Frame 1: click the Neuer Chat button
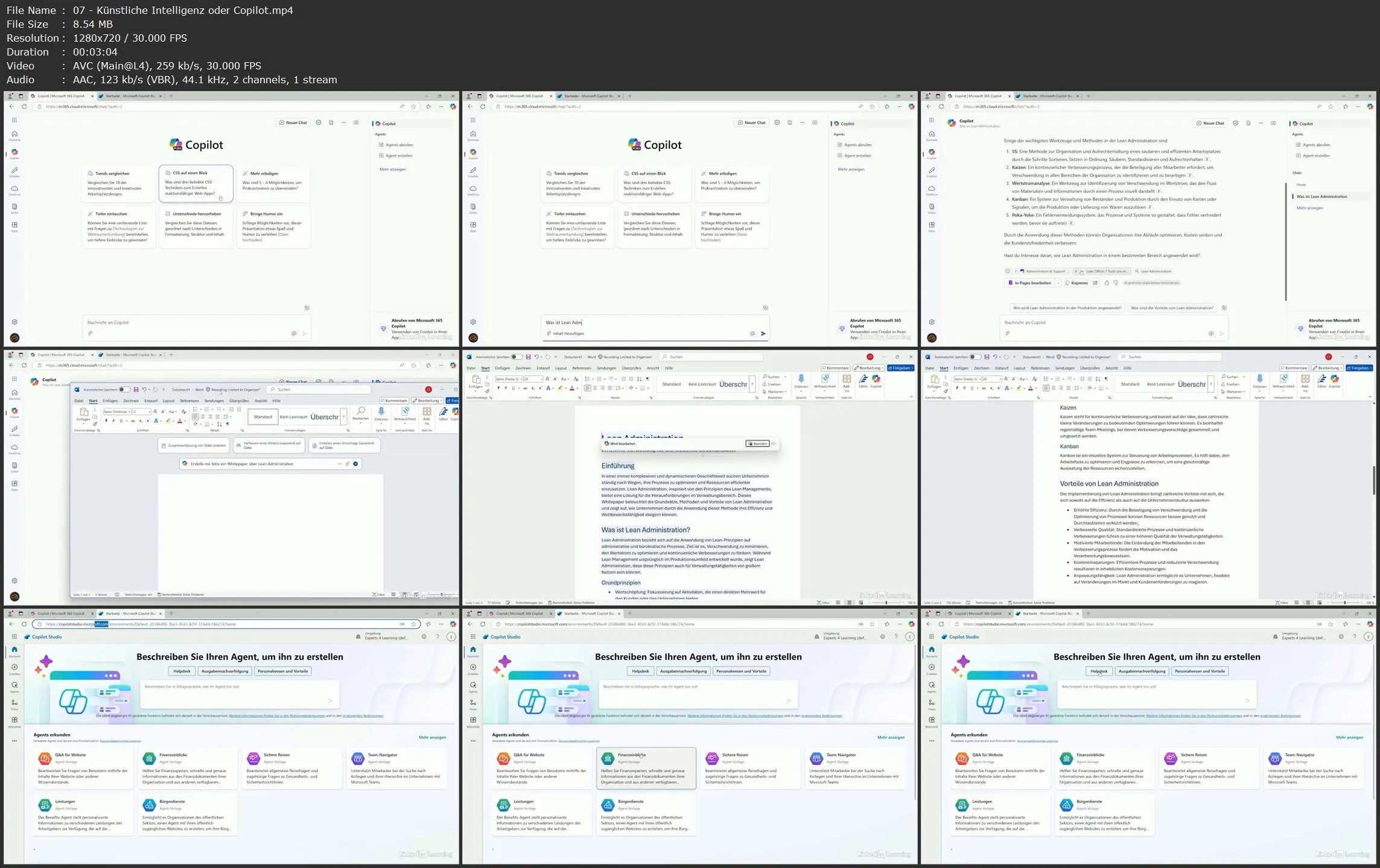The height and width of the screenshot is (868, 1380). click(293, 122)
